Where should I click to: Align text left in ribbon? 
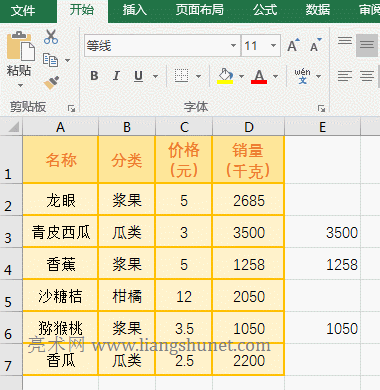point(345,76)
